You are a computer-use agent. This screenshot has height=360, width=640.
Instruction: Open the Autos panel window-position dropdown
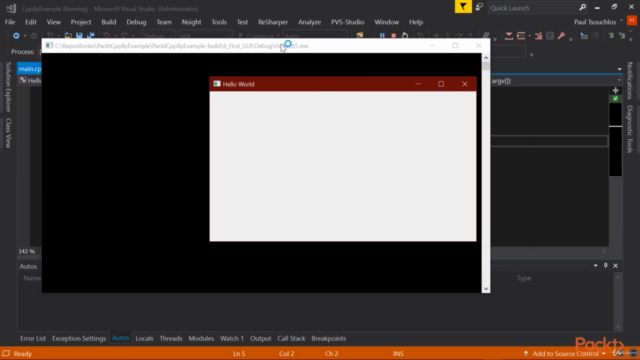tap(596, 266)
